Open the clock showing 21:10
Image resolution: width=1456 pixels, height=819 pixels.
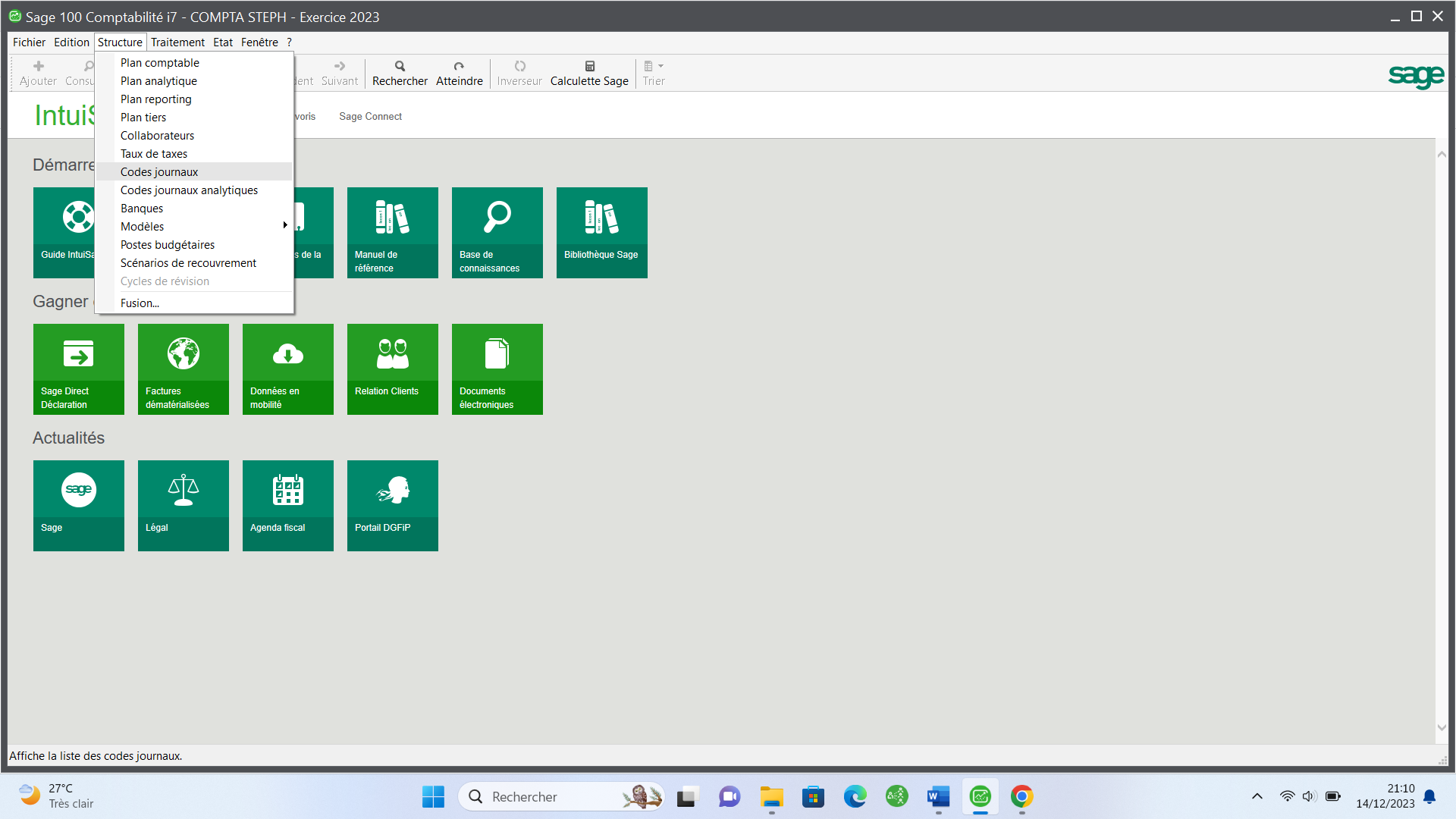pyautogui.click(x=1385, y=796)
